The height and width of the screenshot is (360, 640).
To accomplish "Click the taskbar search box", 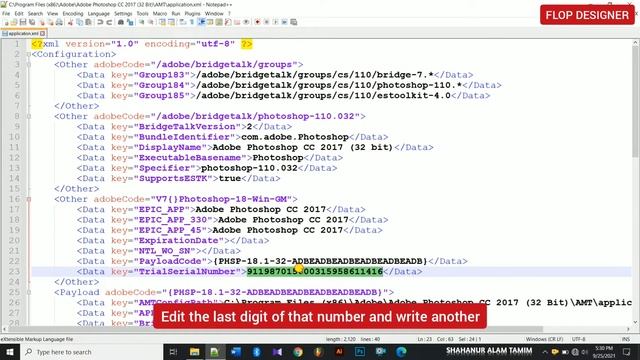I will [91, 352].
